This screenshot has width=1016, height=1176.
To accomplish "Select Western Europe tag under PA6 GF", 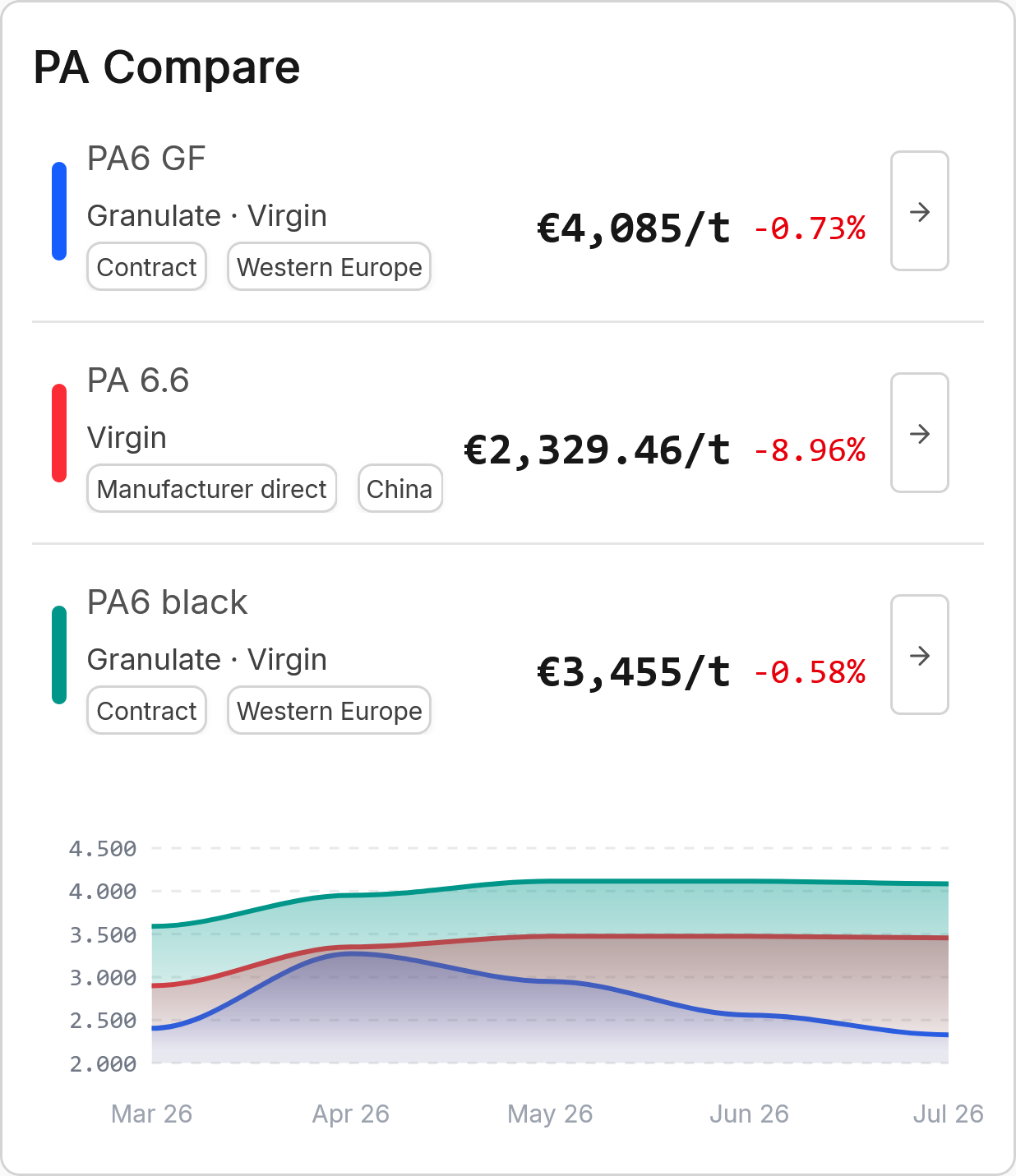I will pyautogui.click(x=329, y=267).
